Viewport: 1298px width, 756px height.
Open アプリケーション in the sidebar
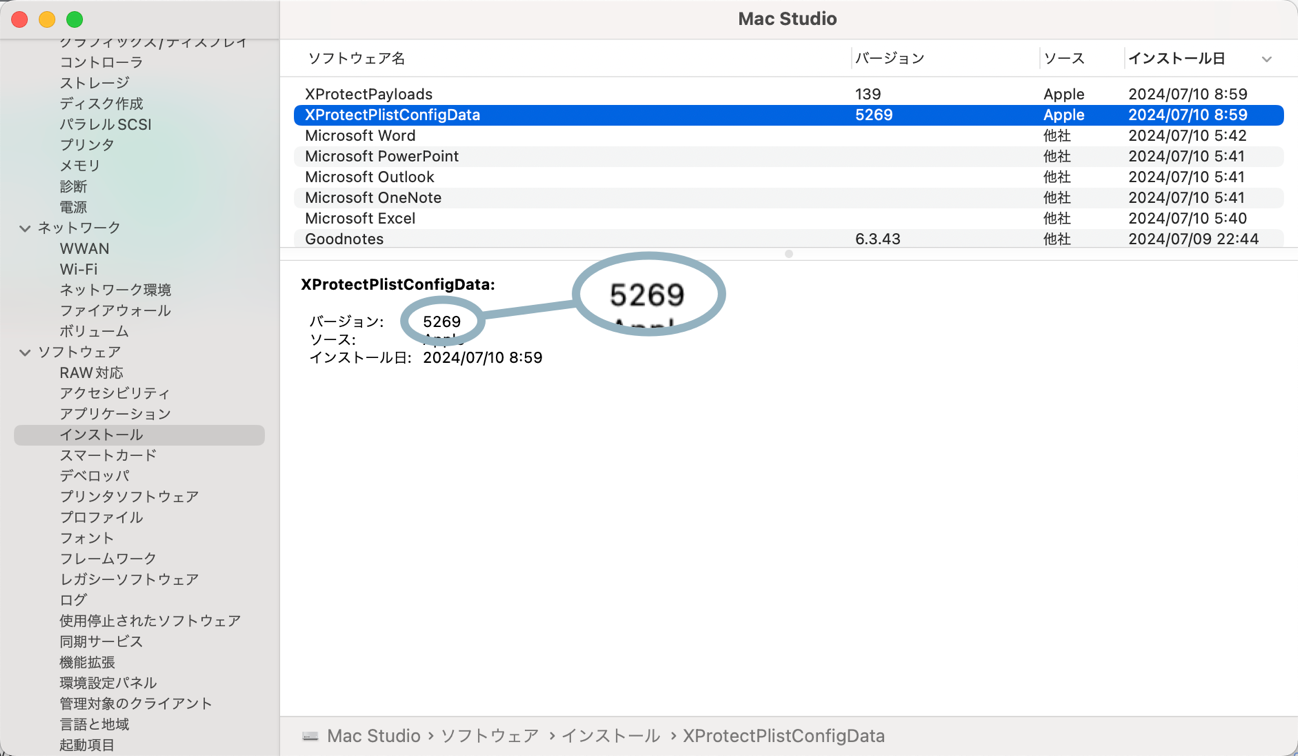(115, 414)
